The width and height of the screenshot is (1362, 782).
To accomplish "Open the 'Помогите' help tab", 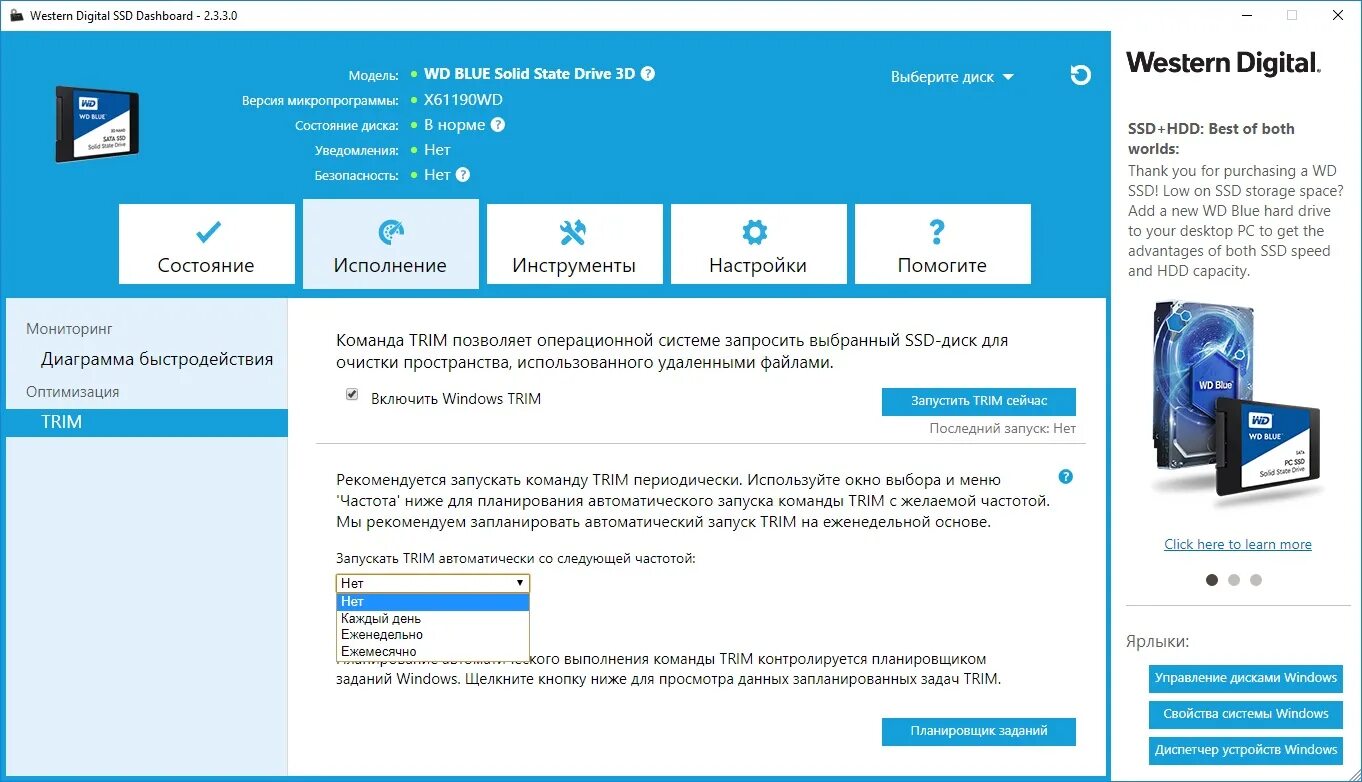I will pos(943,245).
